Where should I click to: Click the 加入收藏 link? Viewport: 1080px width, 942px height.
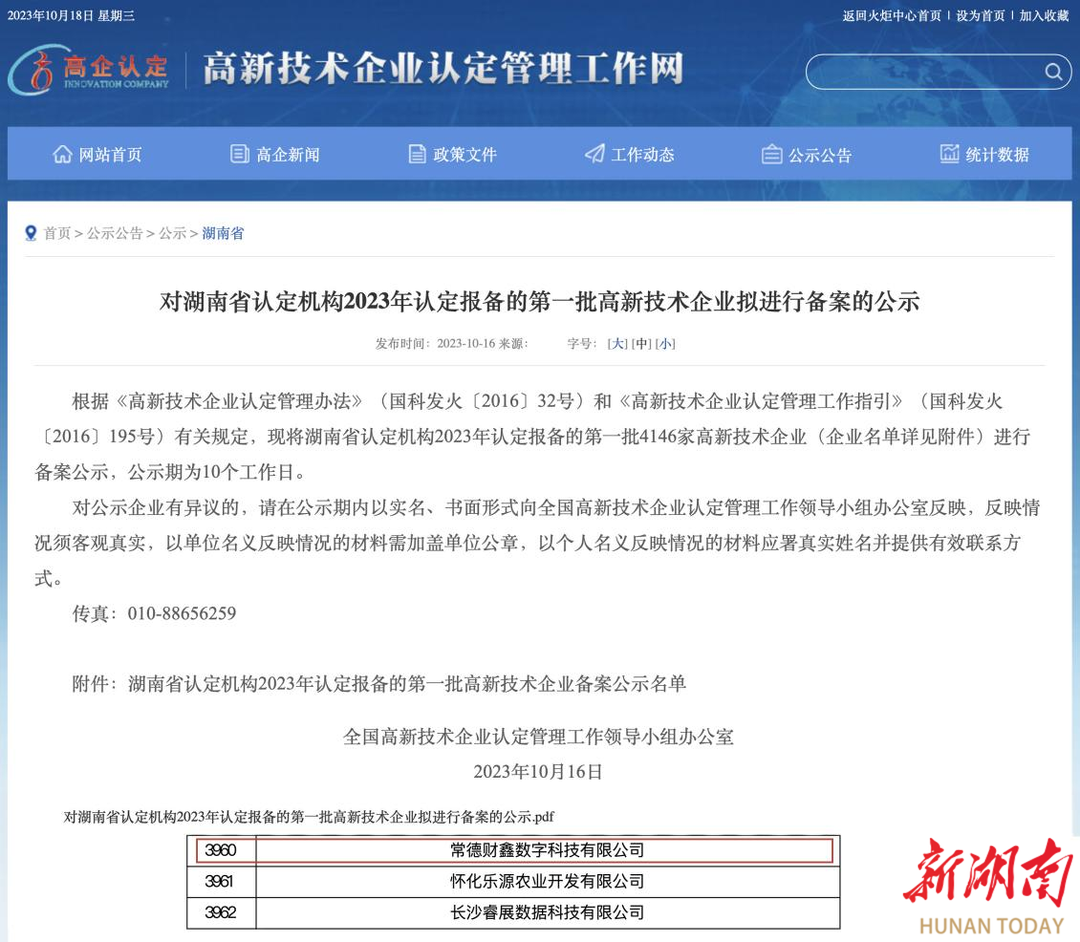pyautogui.click(x=1043, y=15)
